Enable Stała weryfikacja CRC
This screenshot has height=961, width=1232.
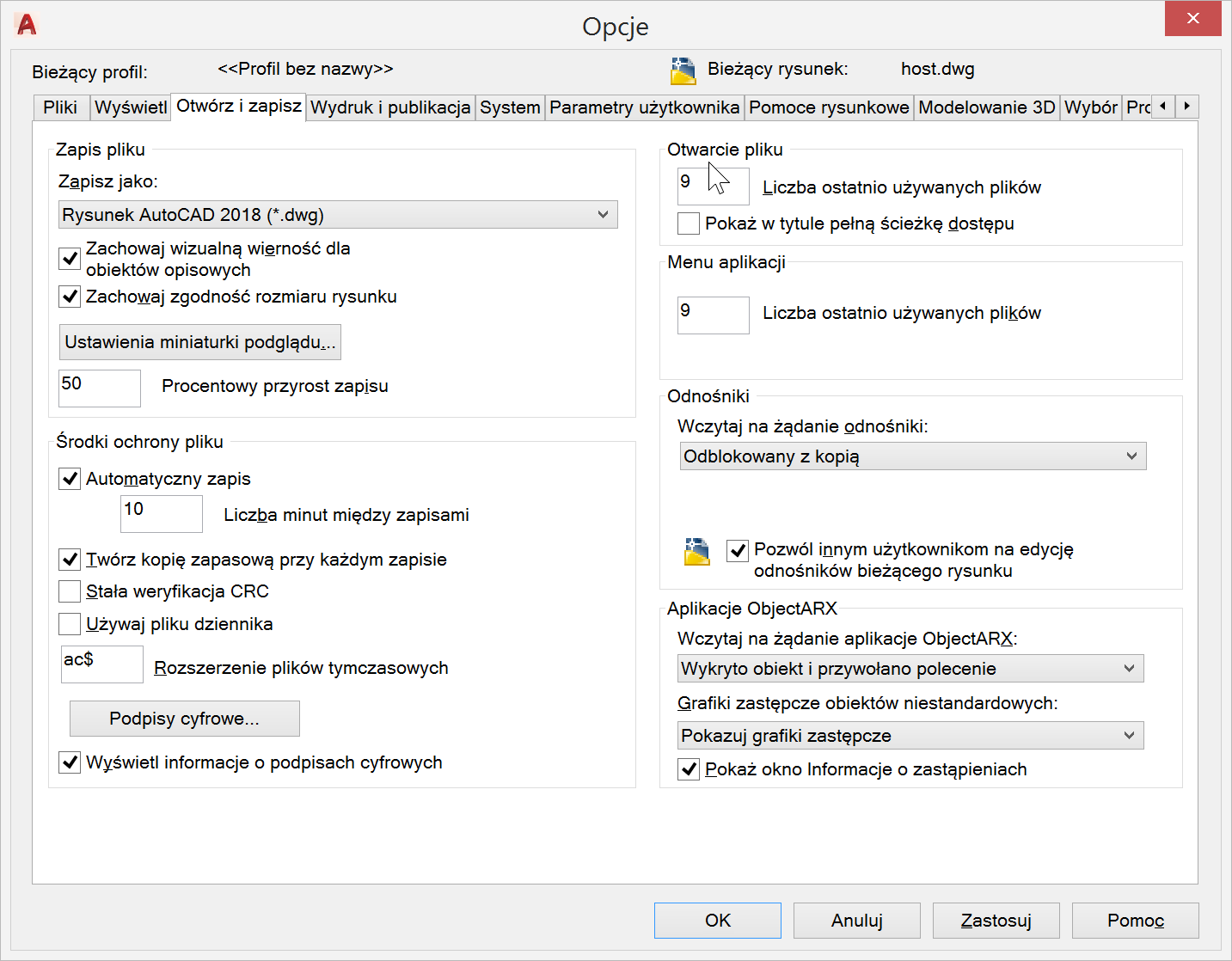(70, 591)
